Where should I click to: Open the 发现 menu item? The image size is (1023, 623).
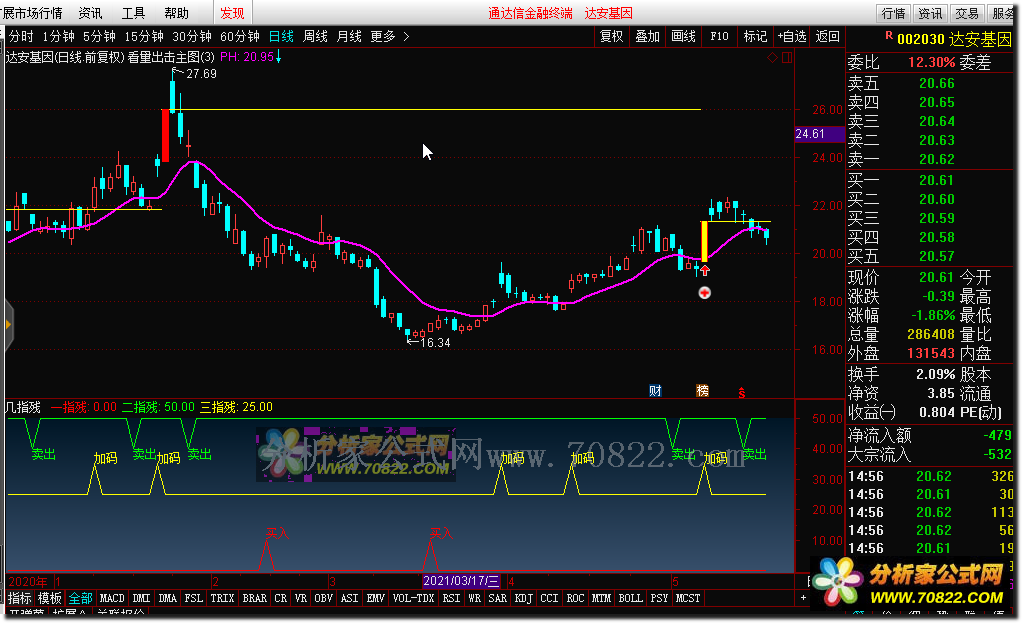(232, 13)
